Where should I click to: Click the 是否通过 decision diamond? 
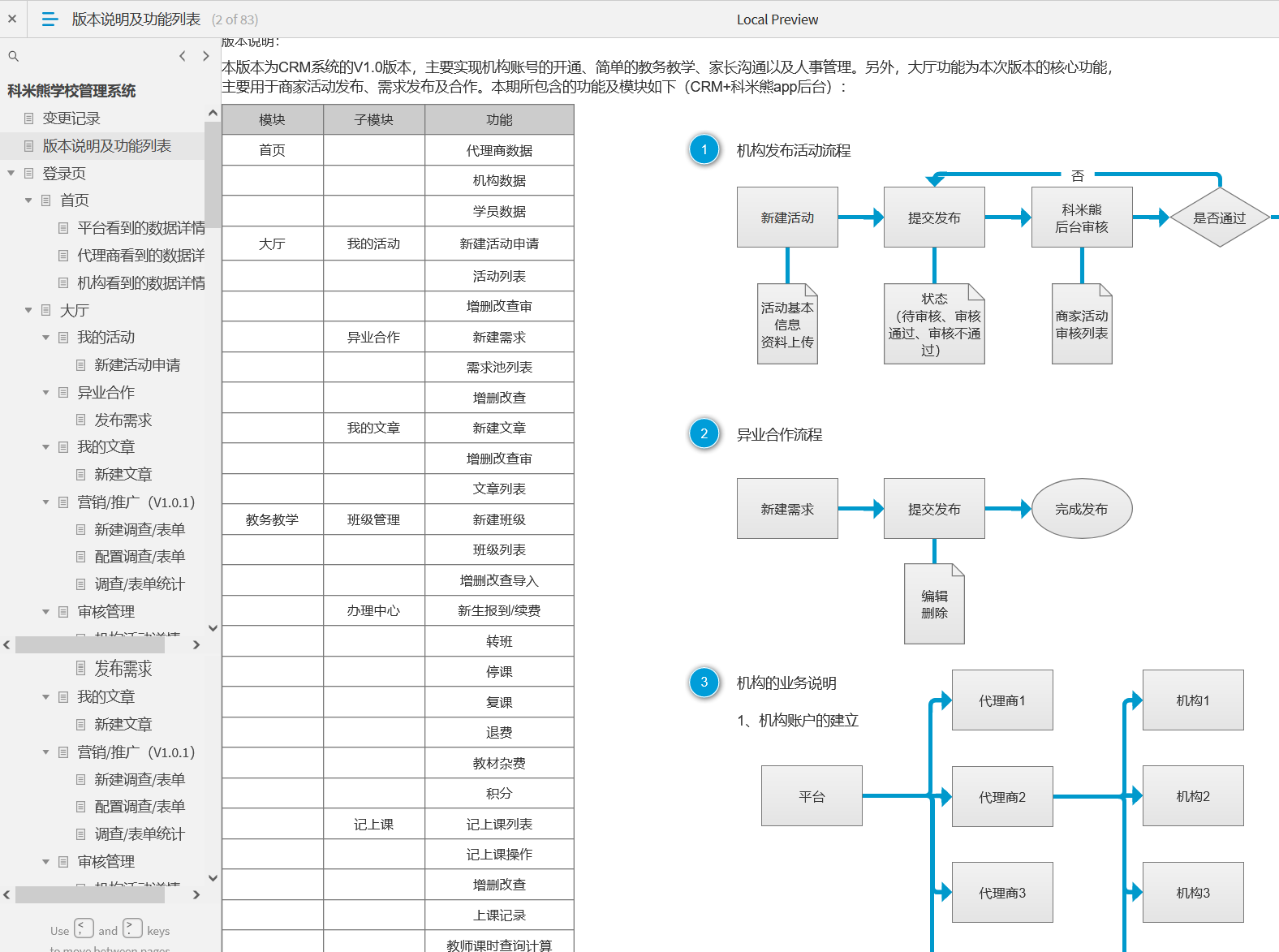click(x=1220, y=218)
